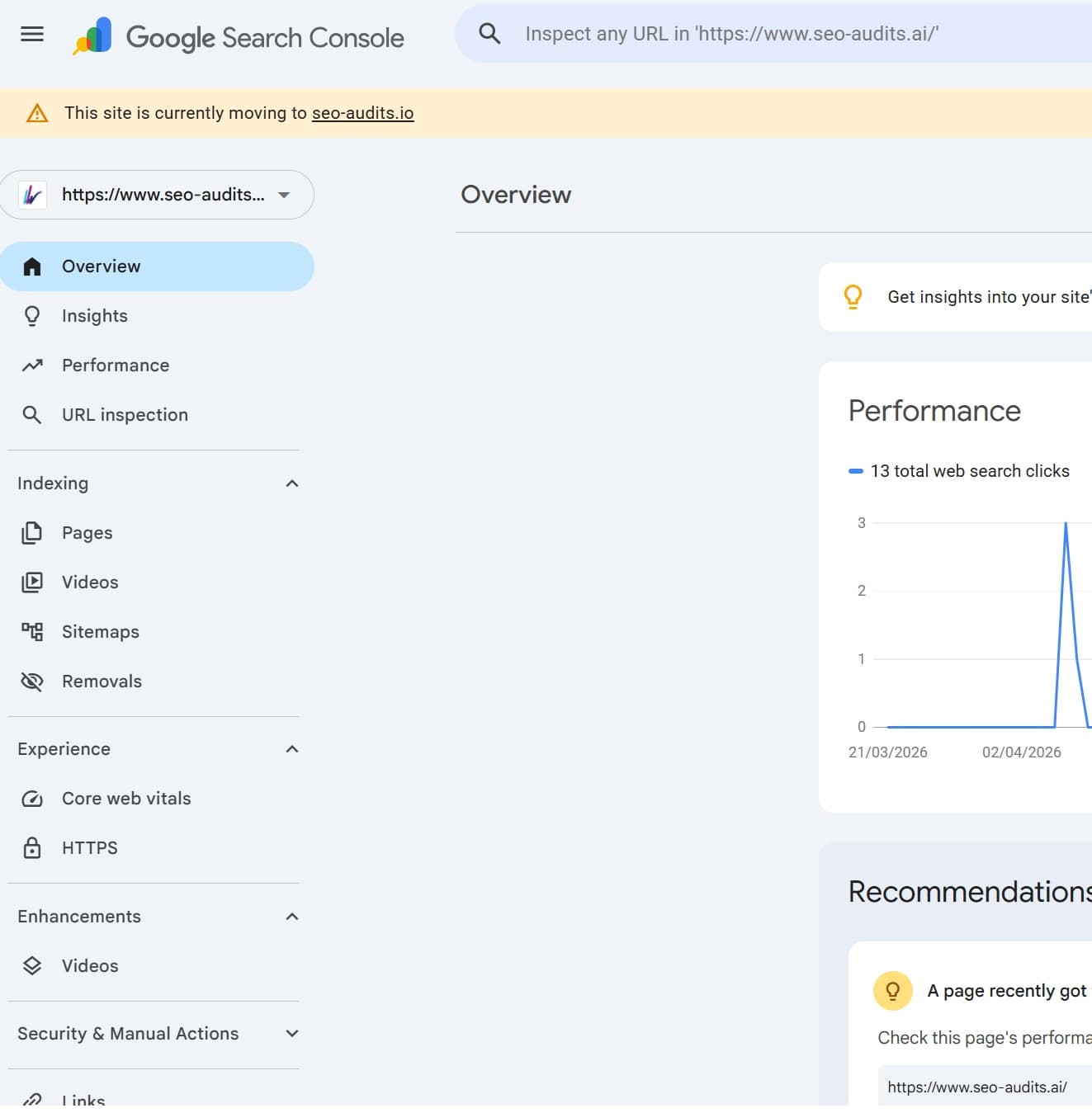Click the 'A page recently got' recommendation title

coord(1007,991)
